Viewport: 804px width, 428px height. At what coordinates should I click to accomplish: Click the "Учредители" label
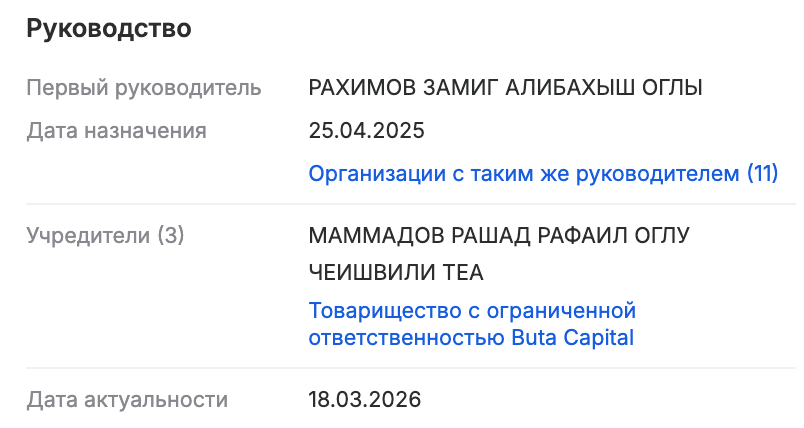88,236
